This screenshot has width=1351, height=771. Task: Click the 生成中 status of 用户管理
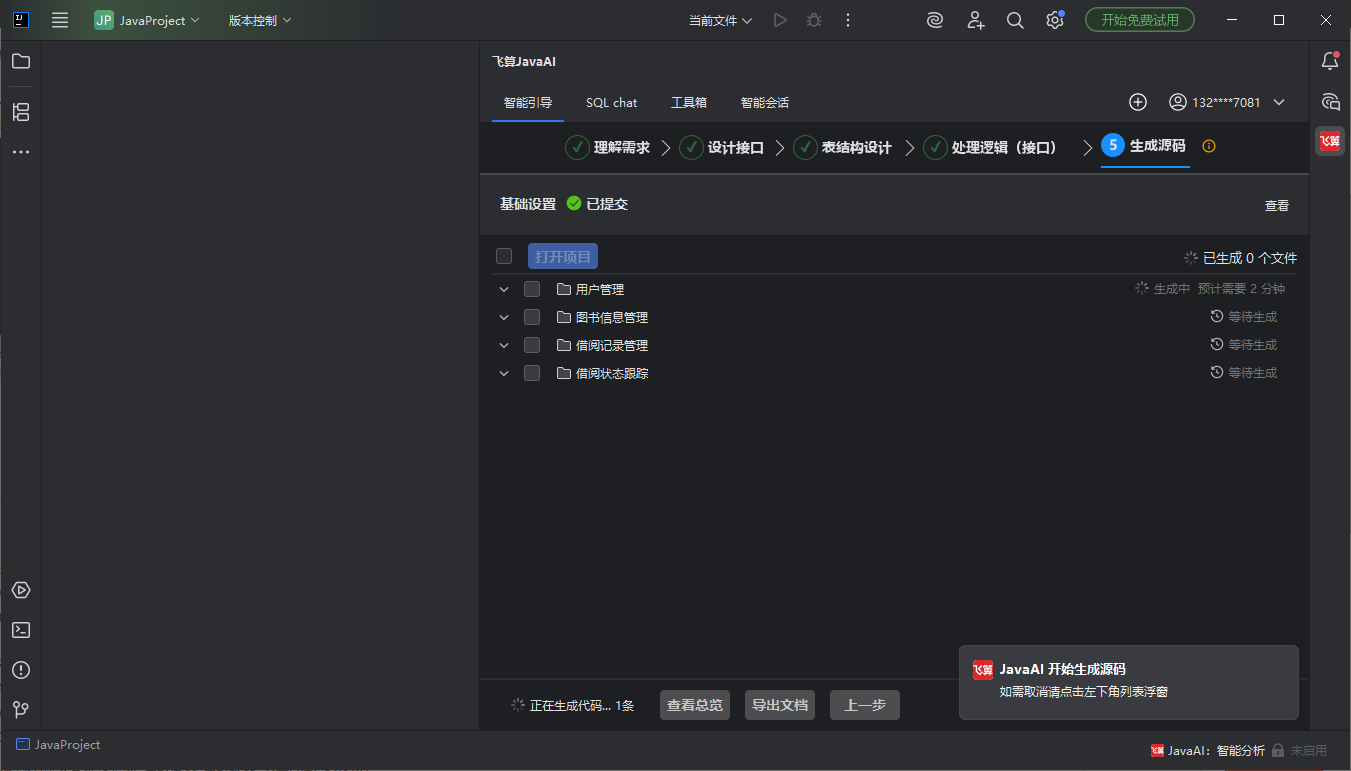pos(1172,288)
